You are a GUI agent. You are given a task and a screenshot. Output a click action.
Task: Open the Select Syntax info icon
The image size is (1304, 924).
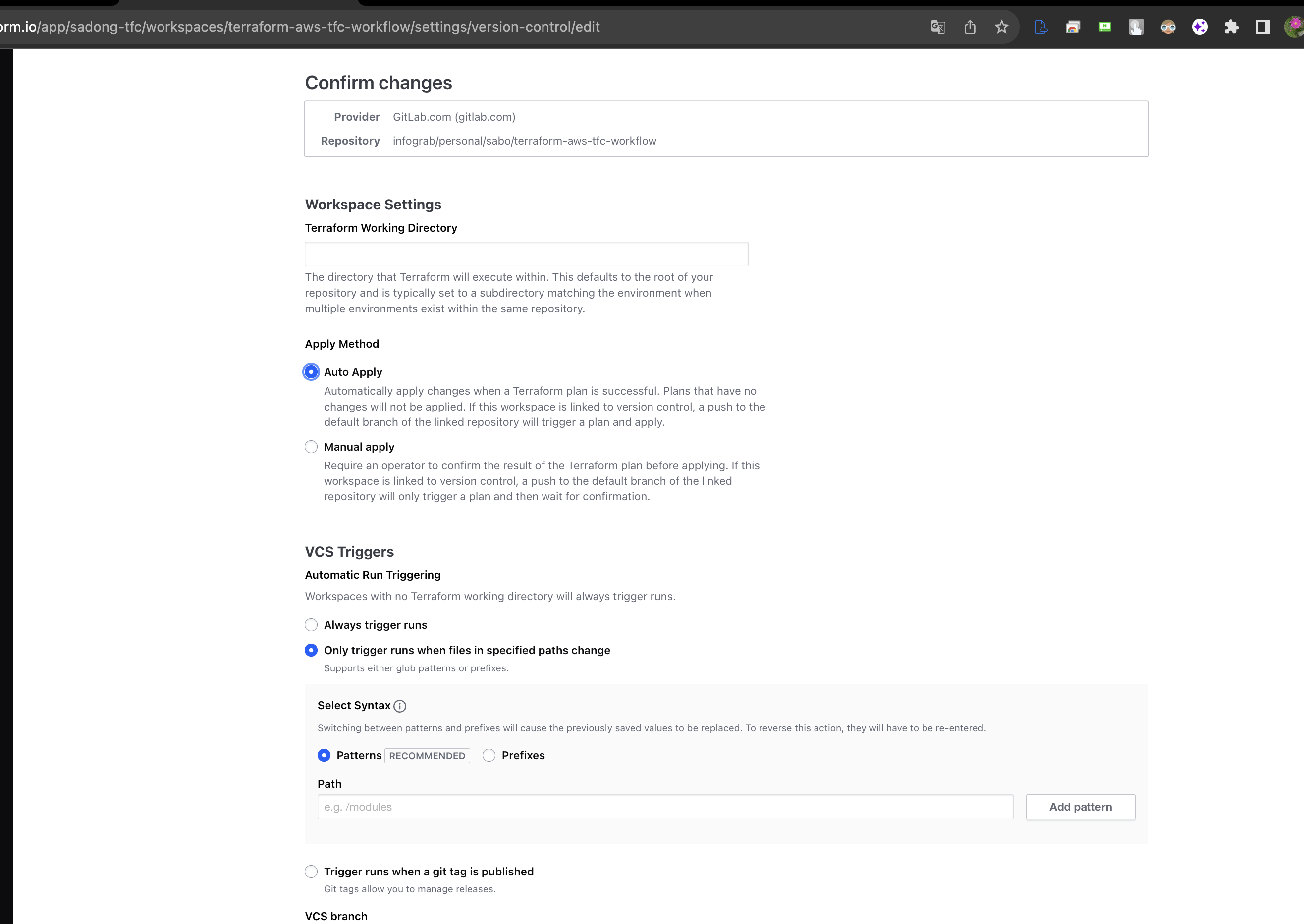tap(400, 706)
